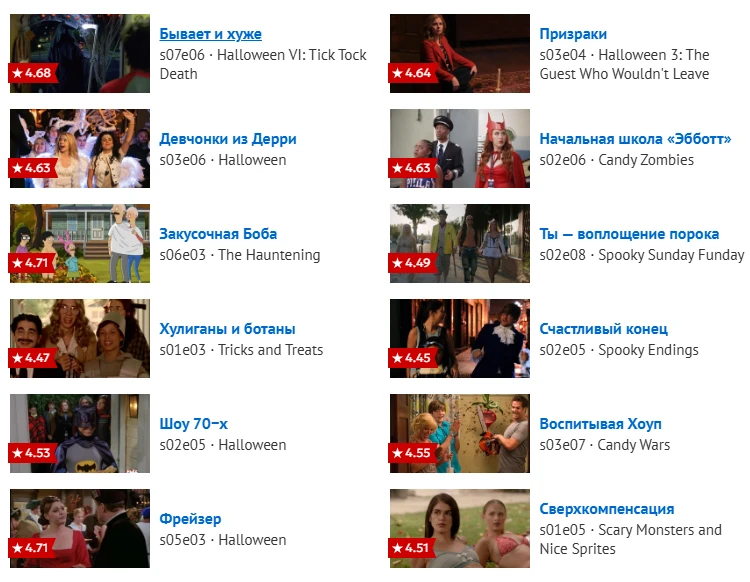Click the Ты — воплощение порока thumbnail
The height and width of the screenshot is (582, 750).
coord(460,243)
